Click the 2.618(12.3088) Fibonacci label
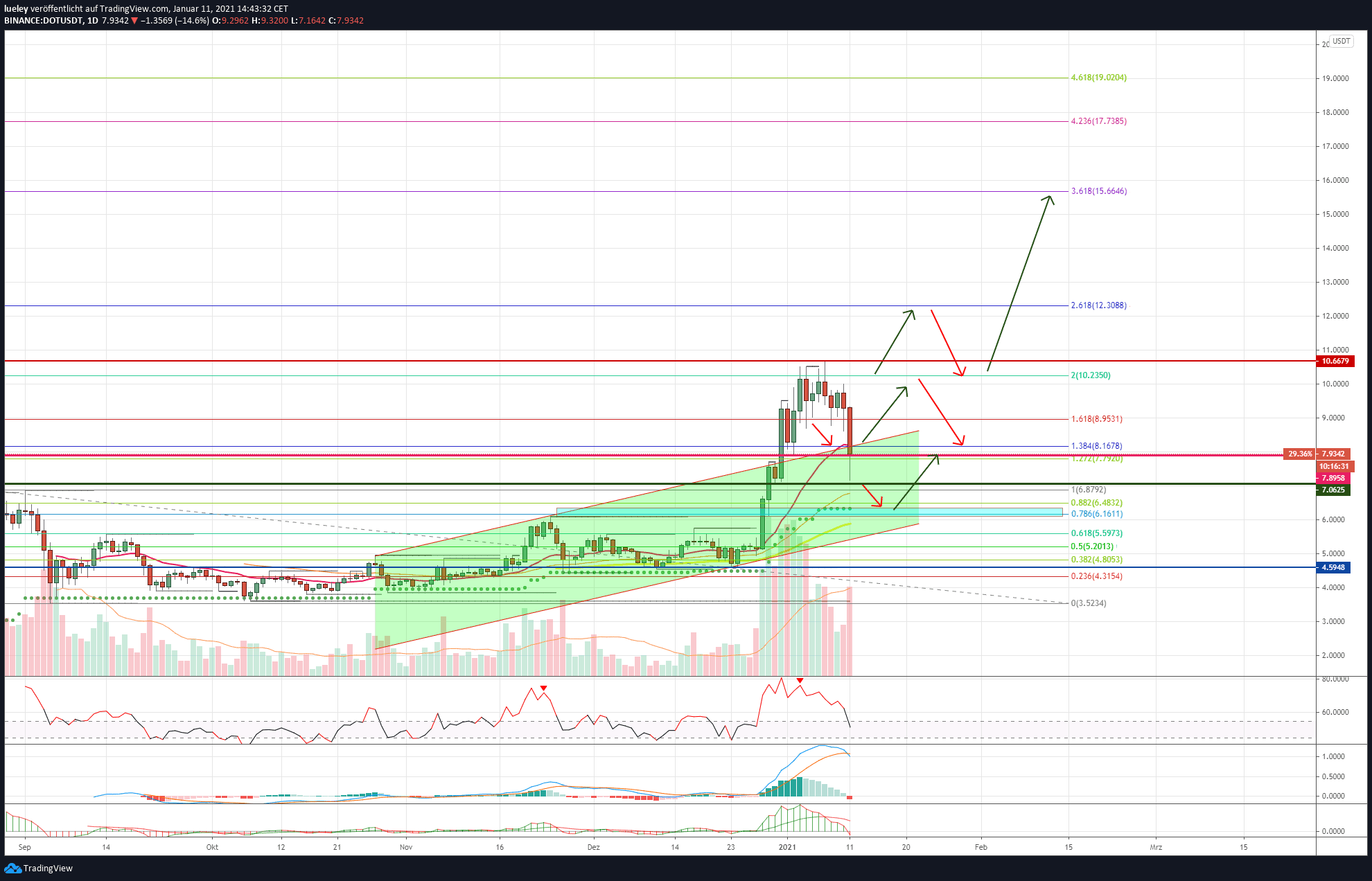This screenshot has width=1372, height=881. pyautogui.click(x=1098, y=305)
